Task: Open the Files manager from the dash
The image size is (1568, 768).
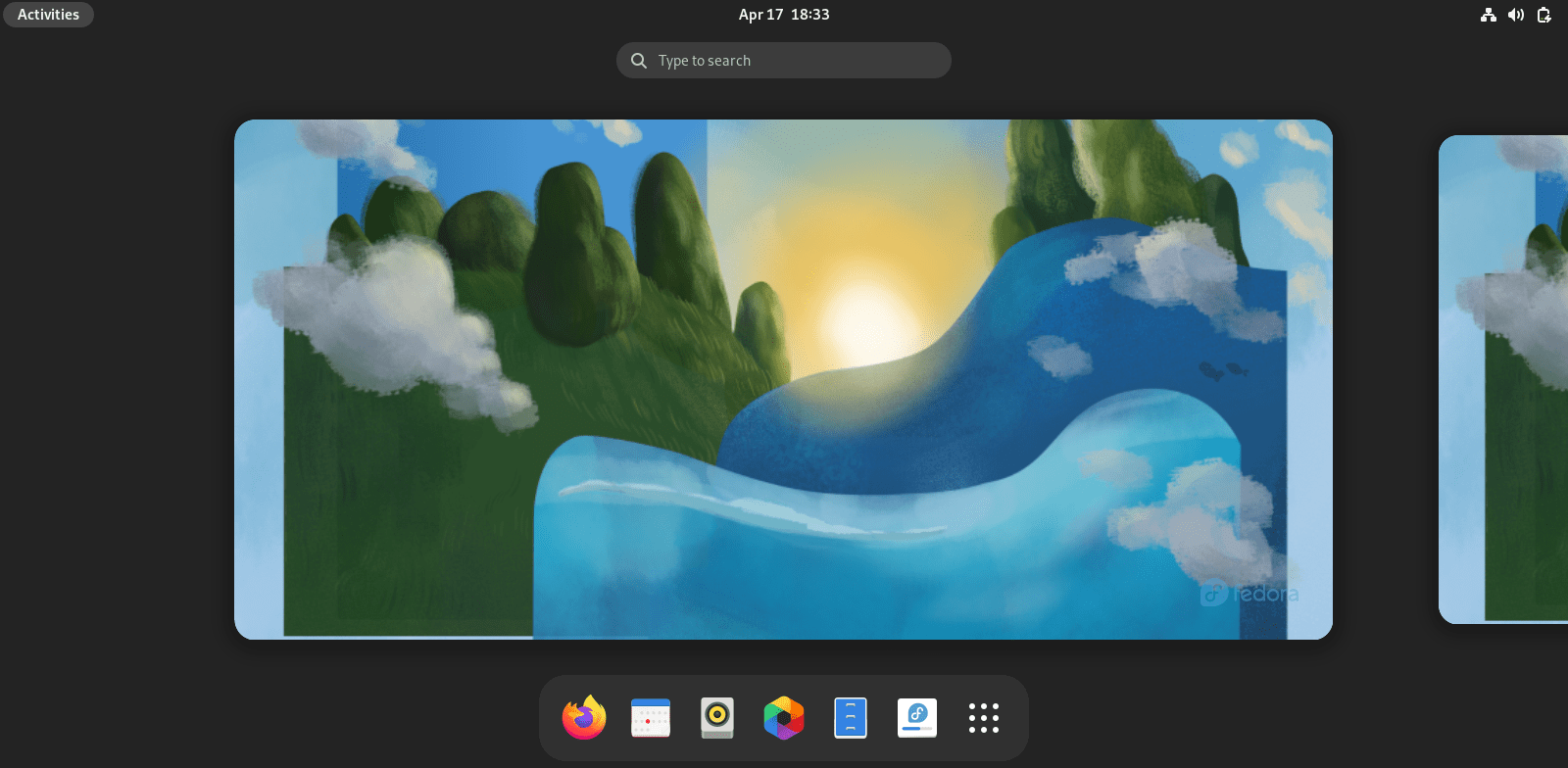Action: pos(851,718)
